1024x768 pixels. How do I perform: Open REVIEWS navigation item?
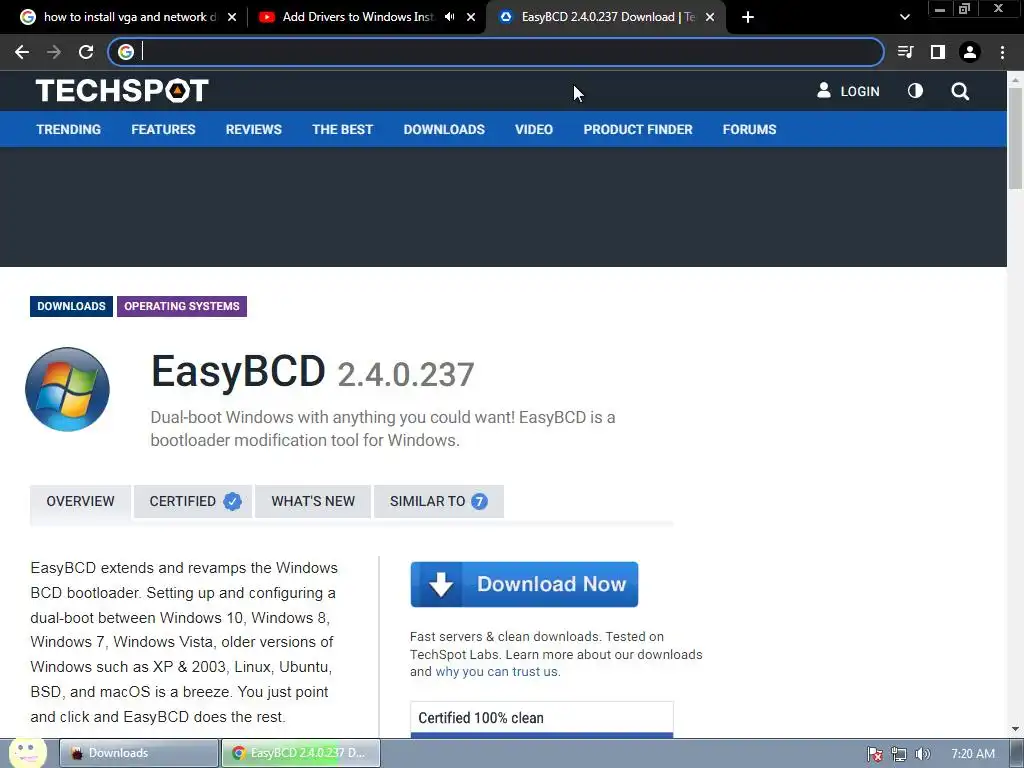pyautogui.click(x=253, y=129)
